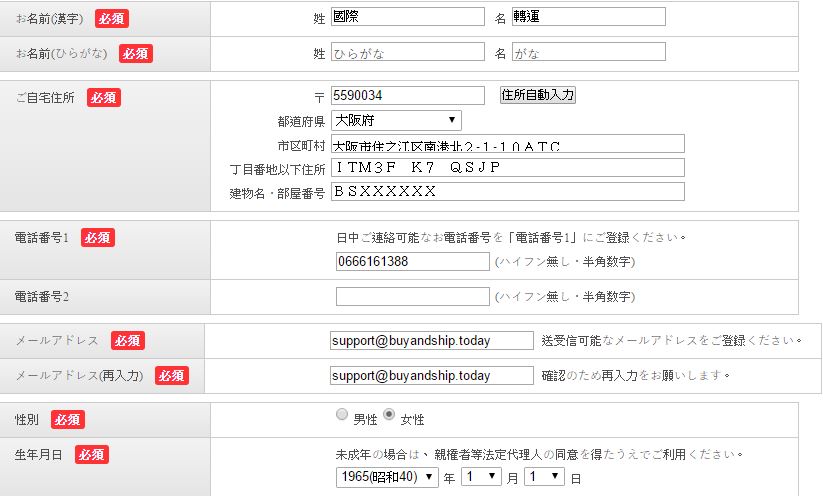The height and width of the screenshot is (496, 823).
Task: Click the 建物名・部屋番号 field
Action: (x=507, y=191)
